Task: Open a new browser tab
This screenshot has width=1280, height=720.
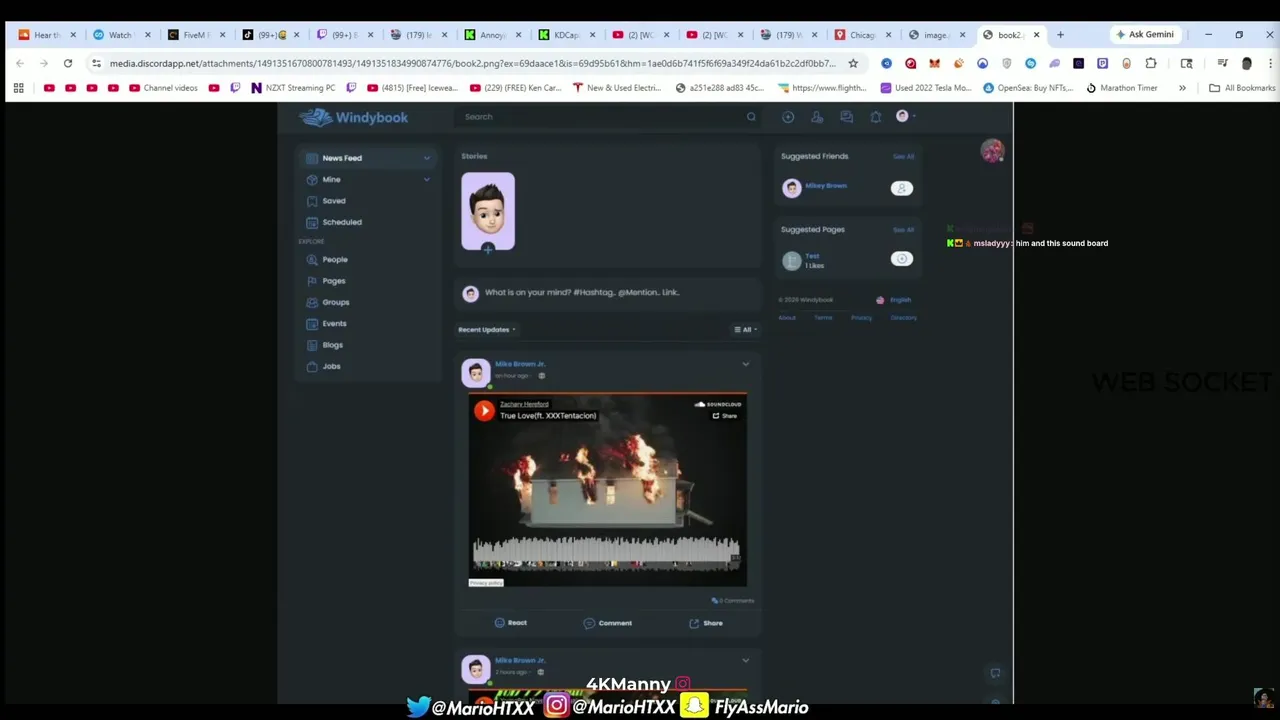Action: [1060, 35]
